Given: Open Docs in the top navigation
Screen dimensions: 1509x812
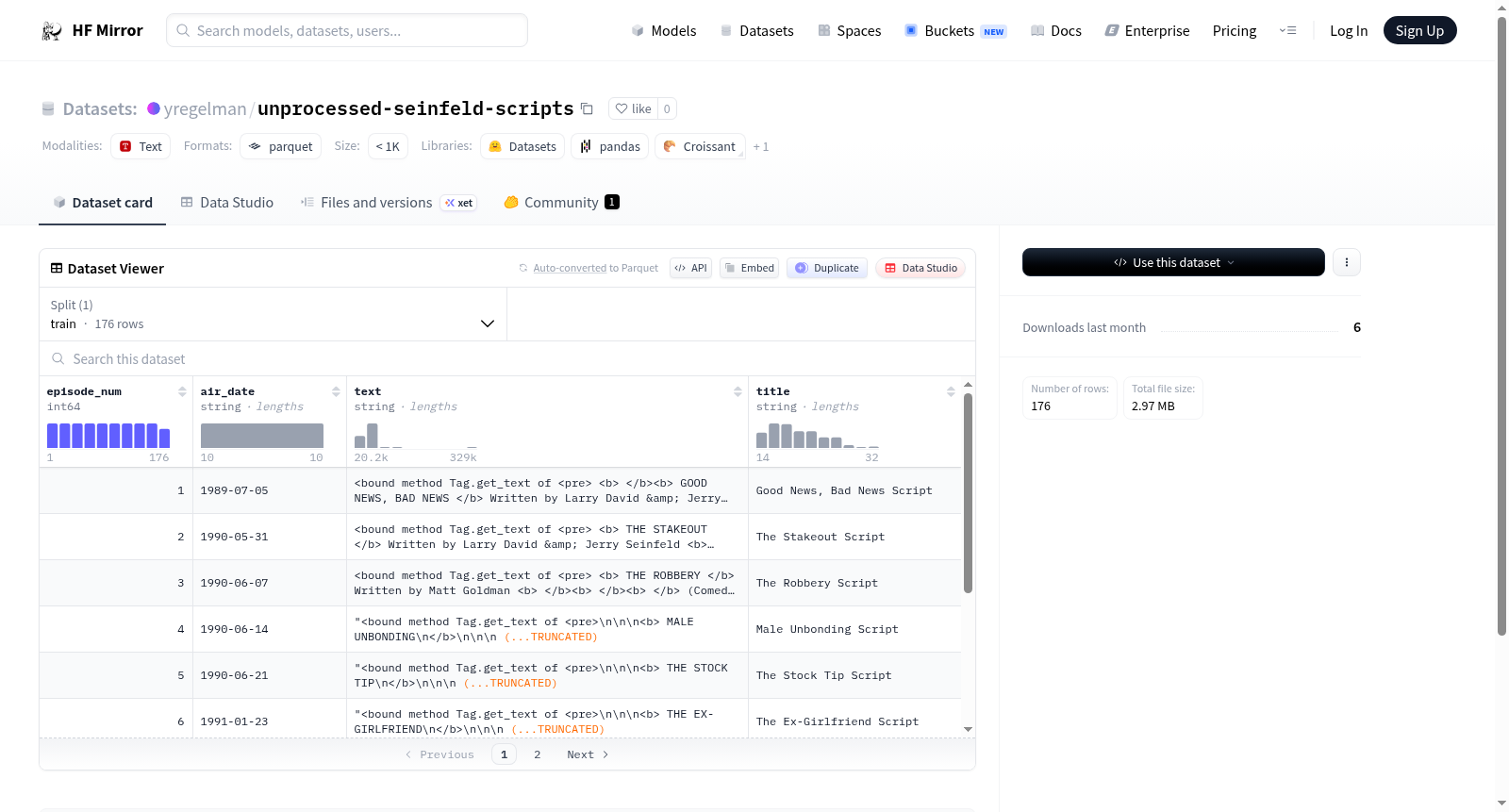Looking at the screenshot, I should pyautogui.click(x=1056, y=31).
